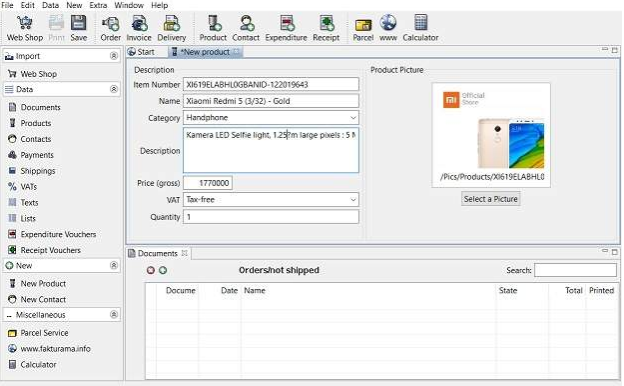
Task: Open the Parcel toolbar icon
Action: (x=363, y=28)
